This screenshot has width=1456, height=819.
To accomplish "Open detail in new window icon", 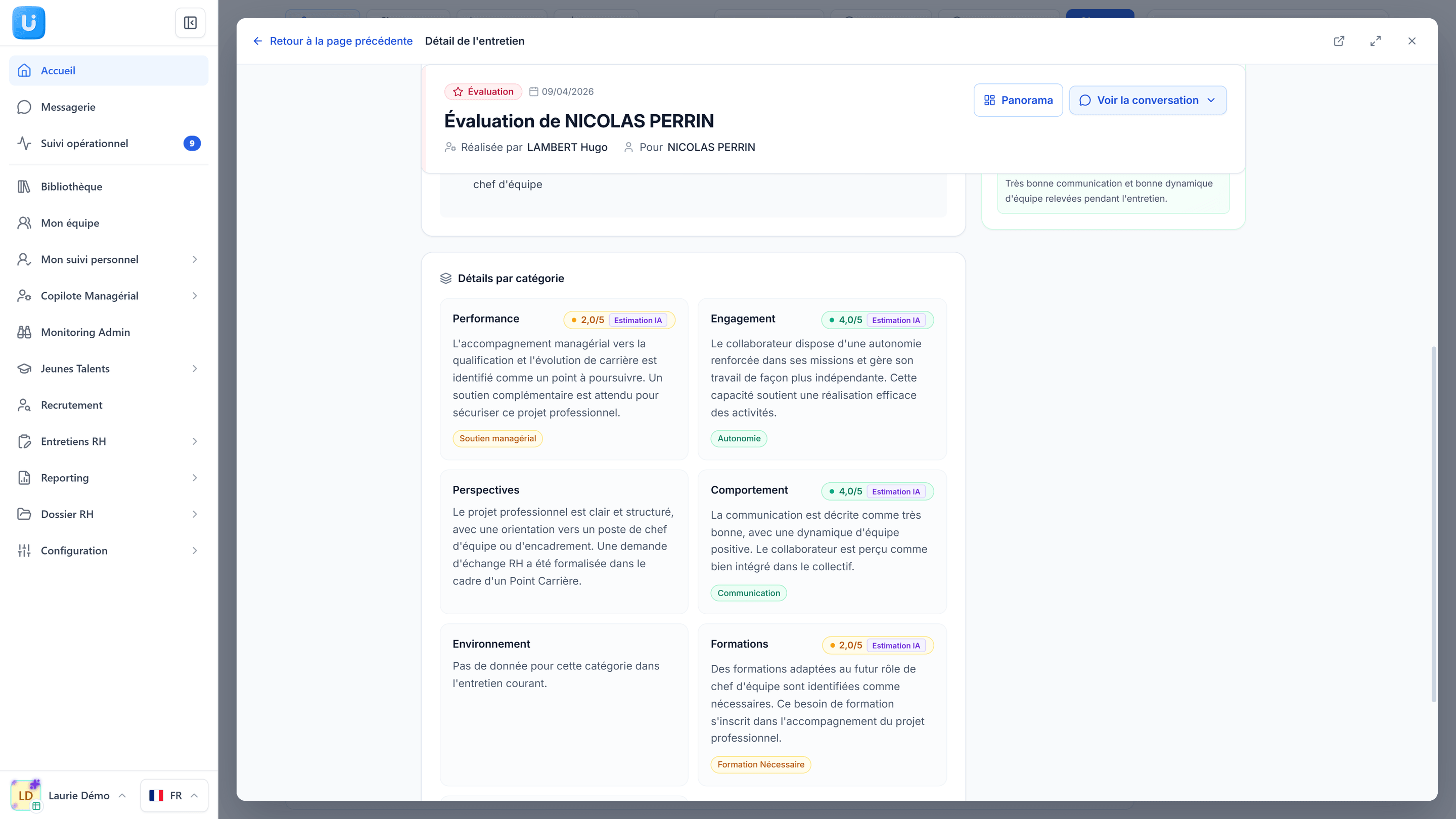I will click(x=1339, y=40).
